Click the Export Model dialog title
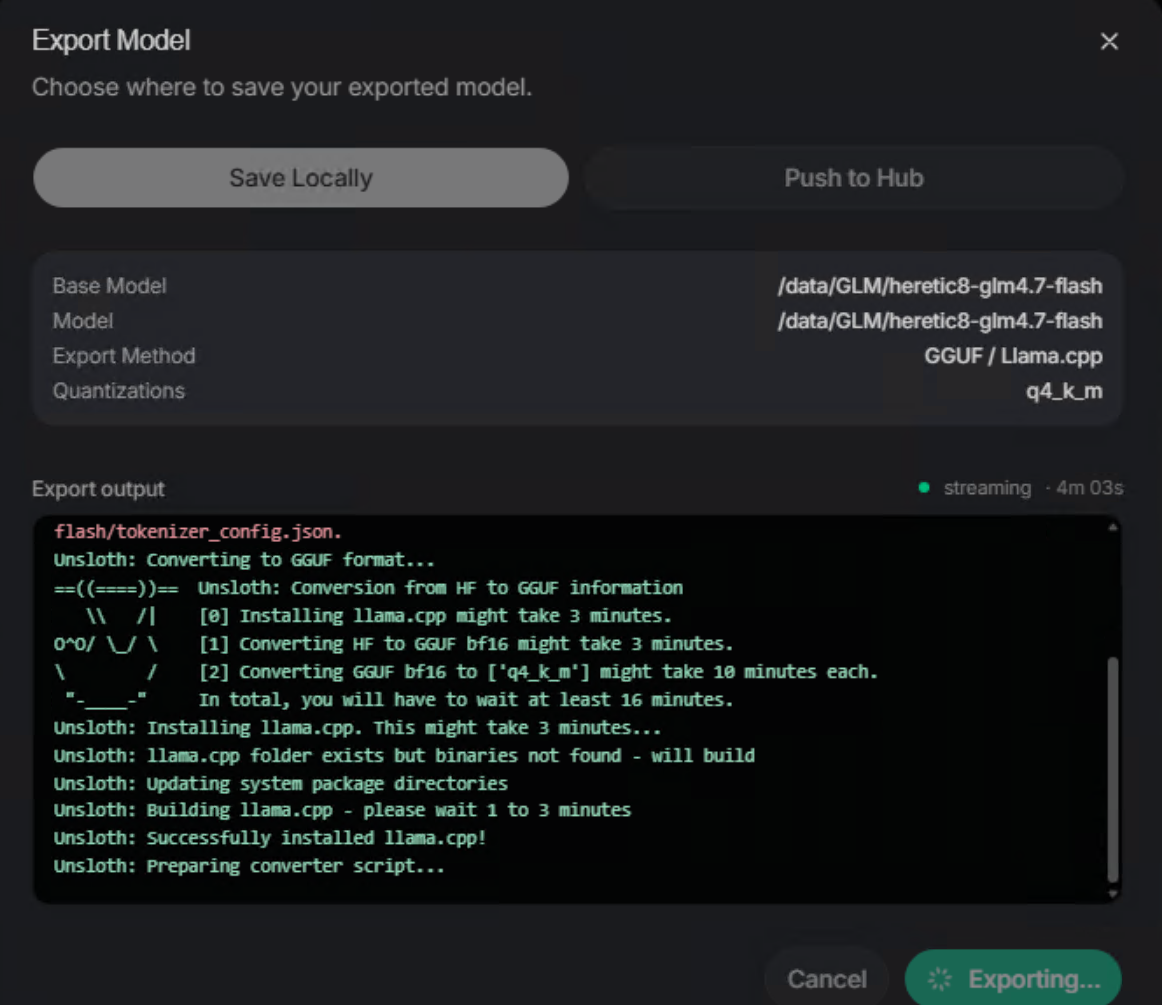The height and width of the screenshot is (1005, 1162). tap(111, 40)
